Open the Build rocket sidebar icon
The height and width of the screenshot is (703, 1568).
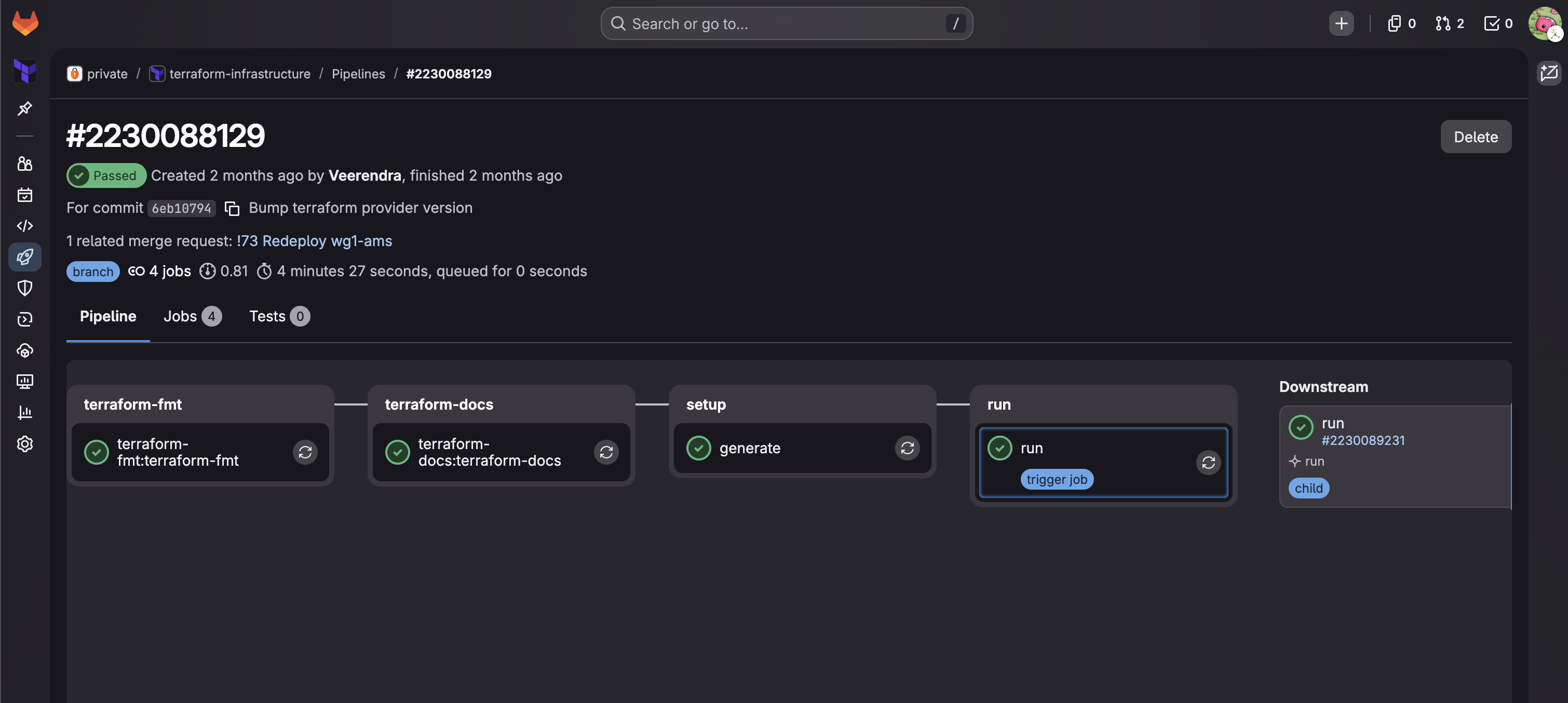coord(25,257)
